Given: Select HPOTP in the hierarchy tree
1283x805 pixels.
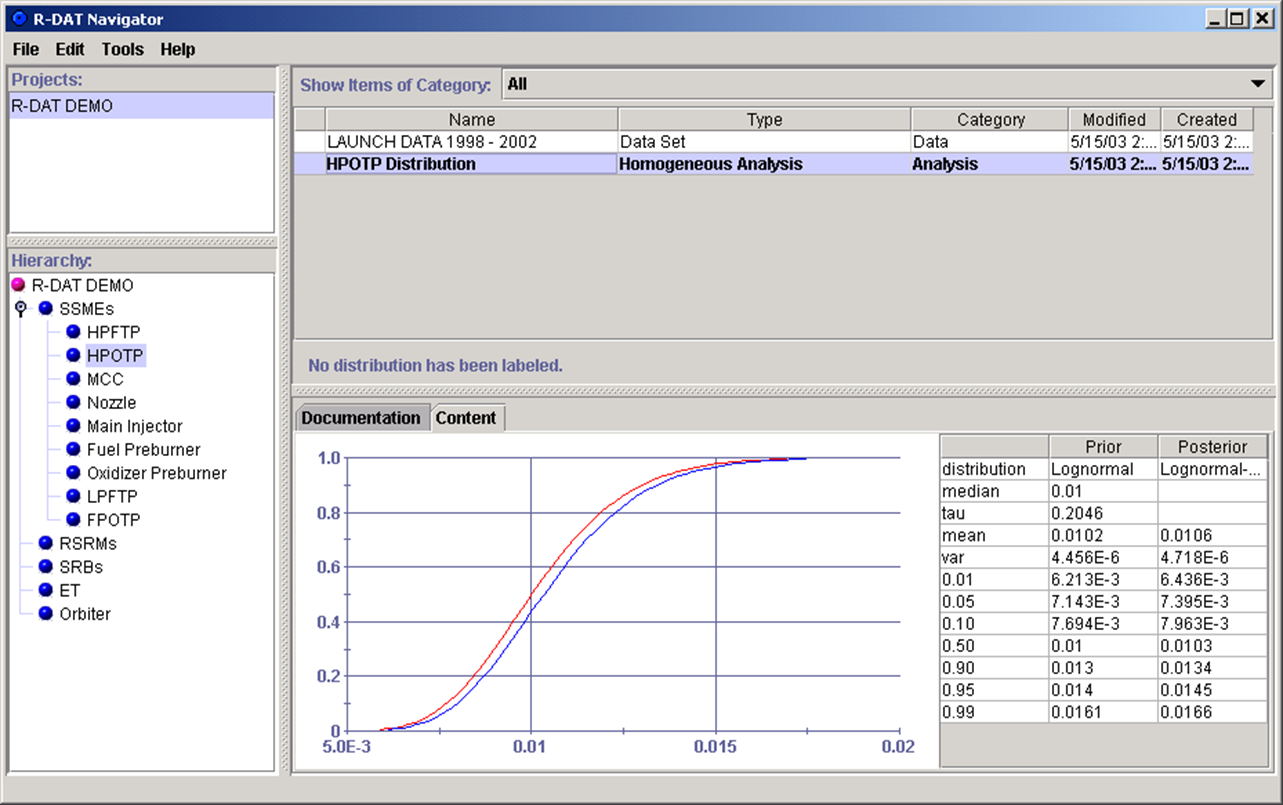Looking at the screenshot, I should point(115,355).
